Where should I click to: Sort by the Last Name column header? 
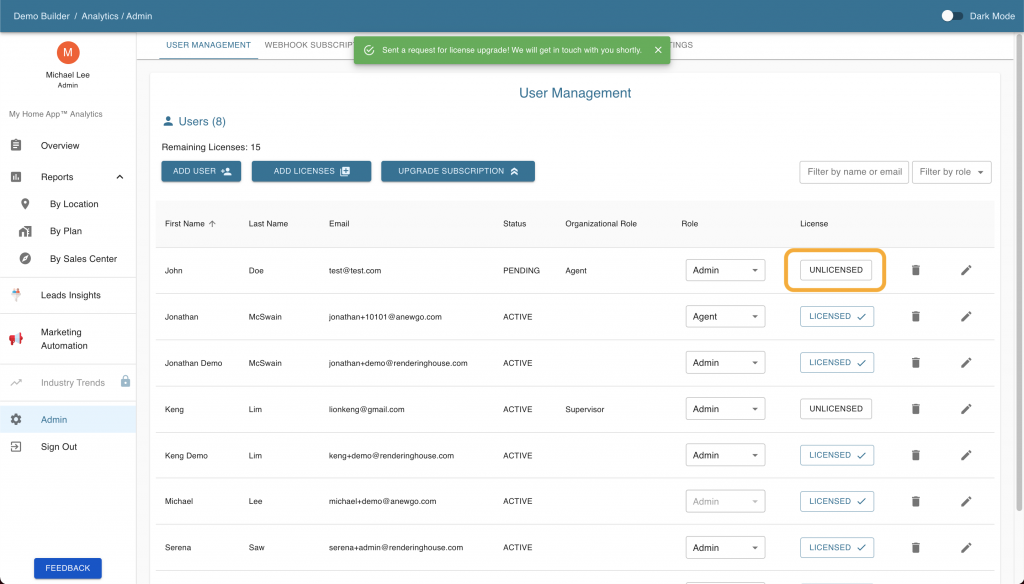pos(268,223)
